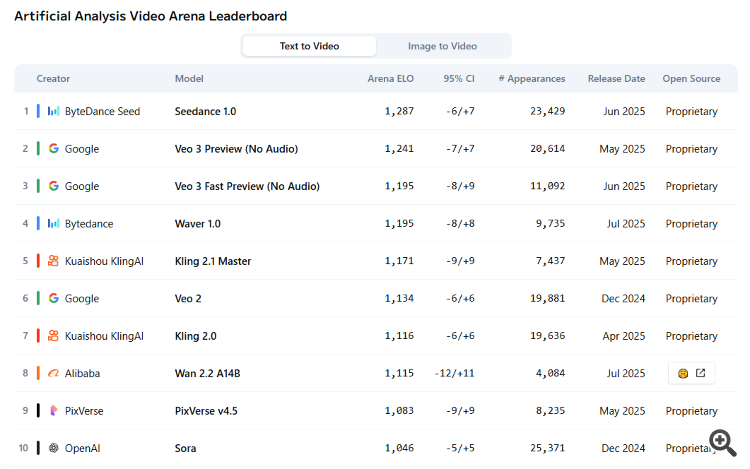The height and width of the screenshot is (469, 750).
Task: Click the OpenAI logo icon
Action: pyautogui.click(x=54, y=448)
